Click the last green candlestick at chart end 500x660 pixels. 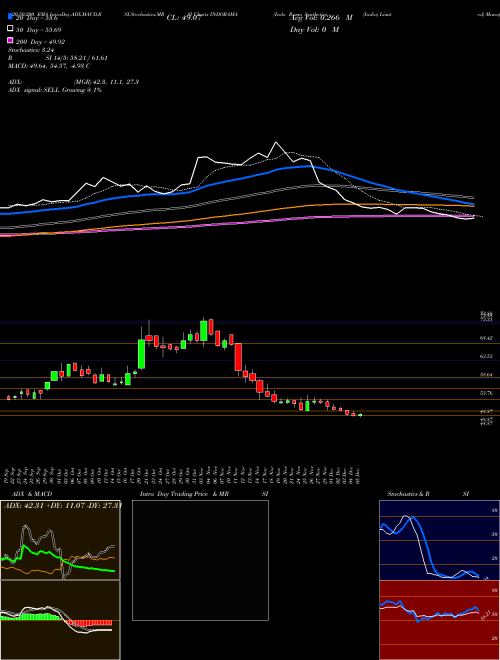(x=360, y=415)
